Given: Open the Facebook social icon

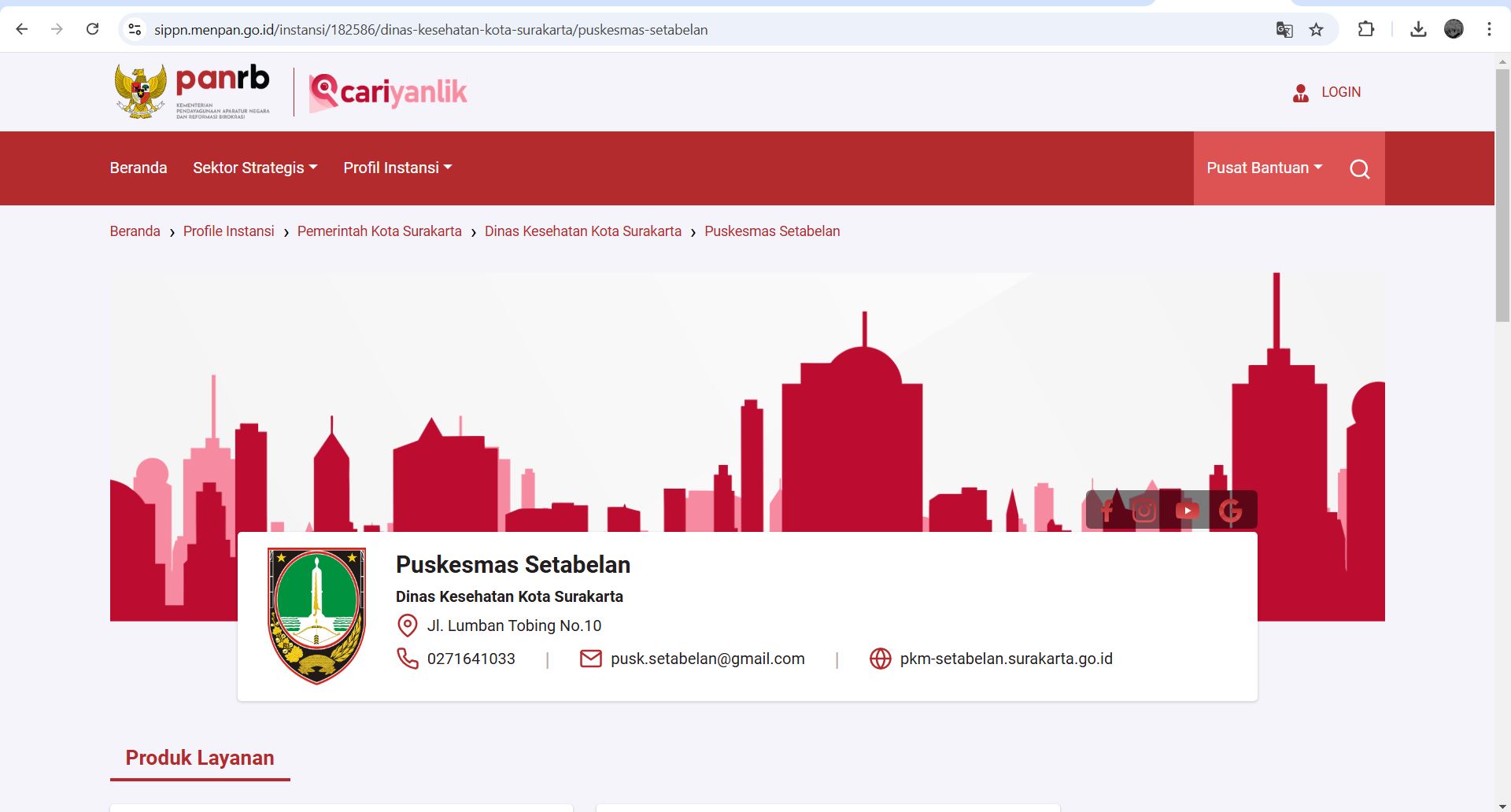Looking at the screenshot, I should click(x=1106, y=511).
